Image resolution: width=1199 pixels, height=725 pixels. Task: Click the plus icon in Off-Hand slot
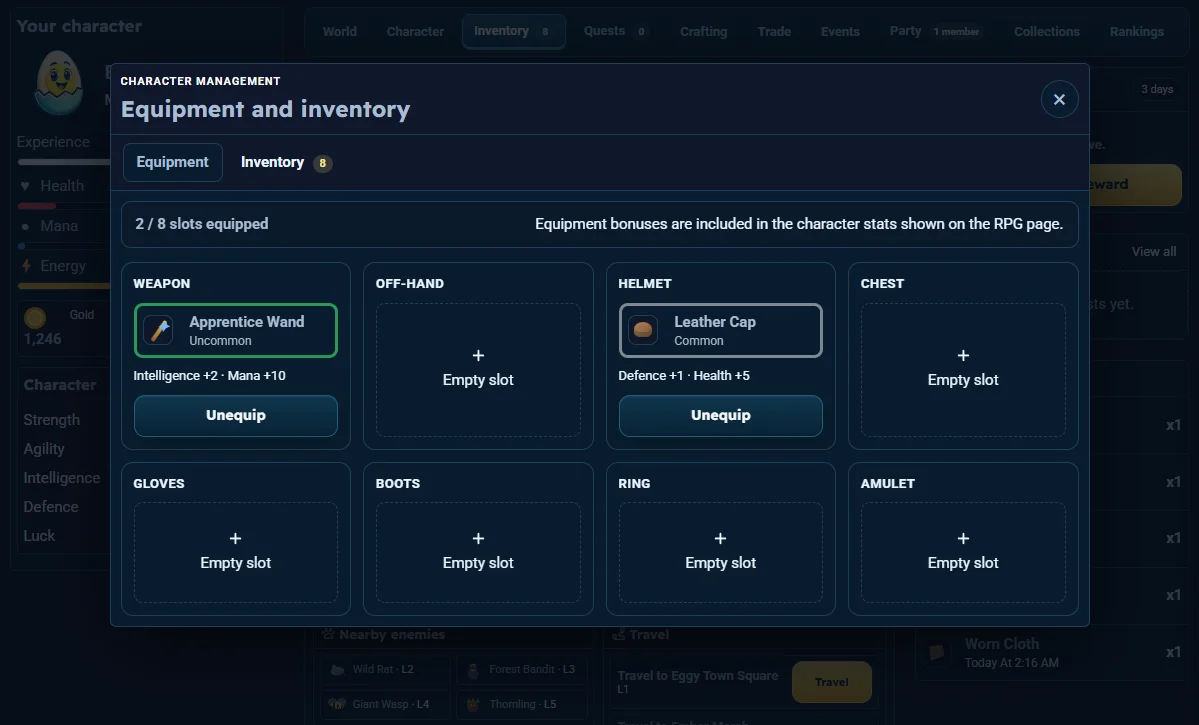(478, 356)
